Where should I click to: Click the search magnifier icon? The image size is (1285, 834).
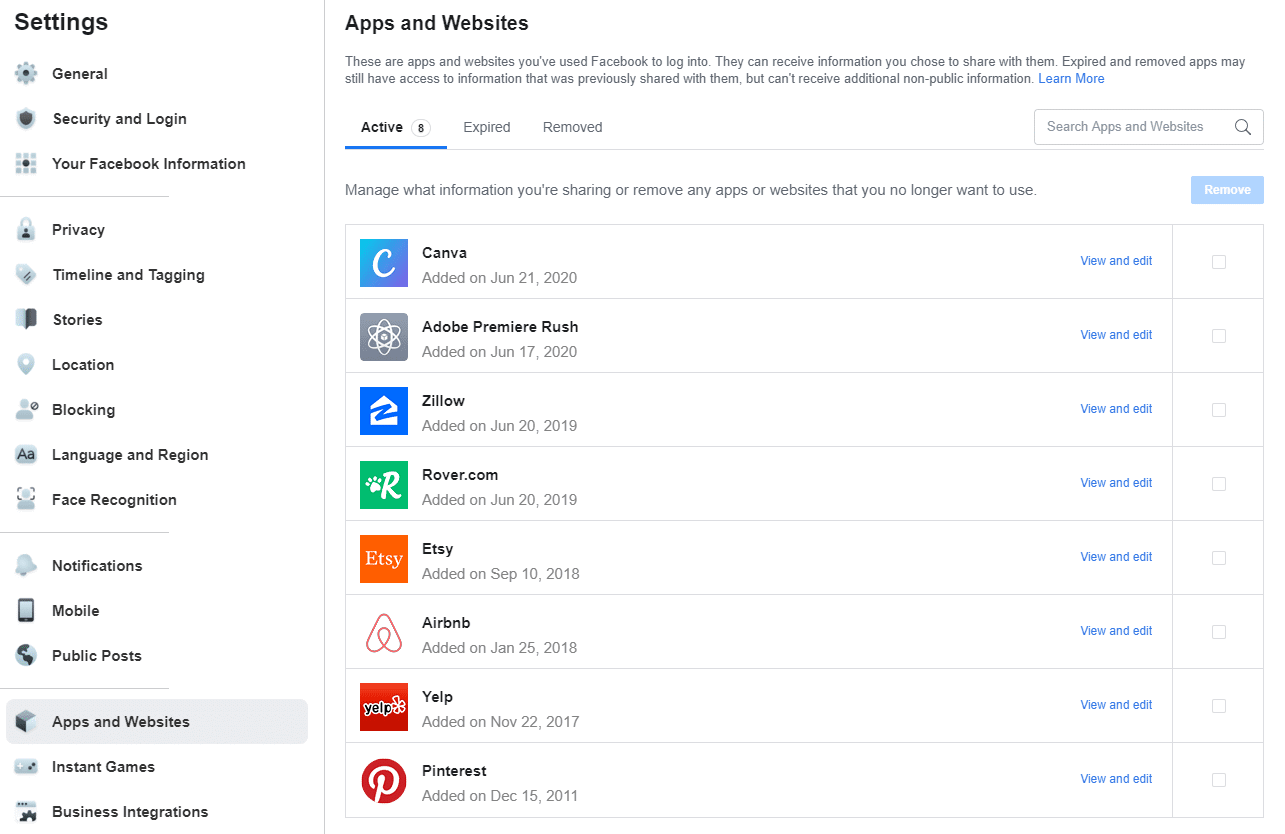point(1243,127)
